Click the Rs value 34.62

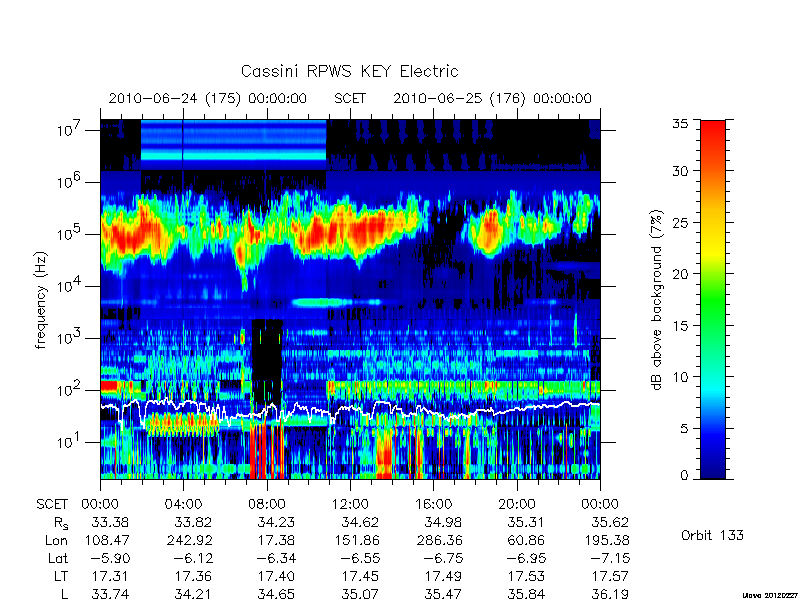(x=360, y=522)
